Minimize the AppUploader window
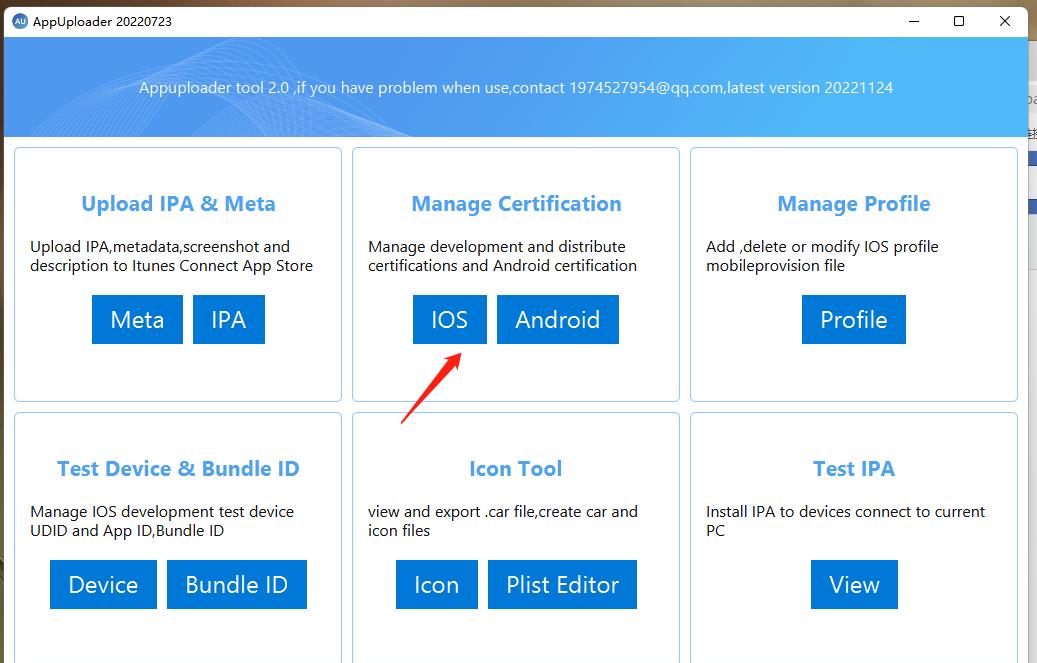The width and height of the screenshot is (1037, 663). (x=913, y=20)
